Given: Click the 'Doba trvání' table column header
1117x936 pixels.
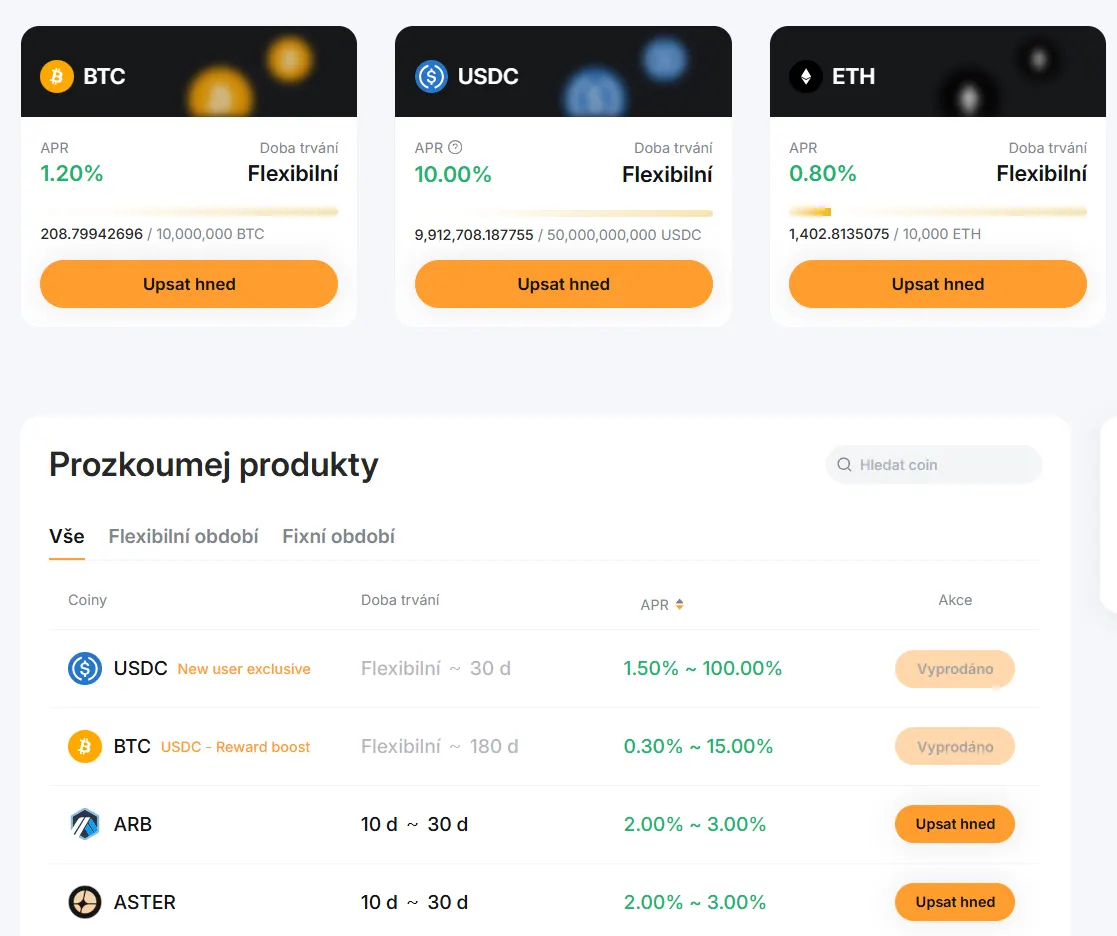Looking at the screenshot, I should coord(400,600).
